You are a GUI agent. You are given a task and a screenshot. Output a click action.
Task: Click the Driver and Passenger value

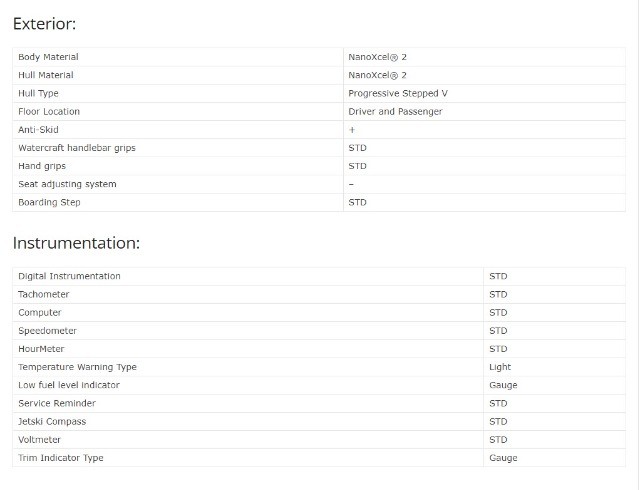395,111
